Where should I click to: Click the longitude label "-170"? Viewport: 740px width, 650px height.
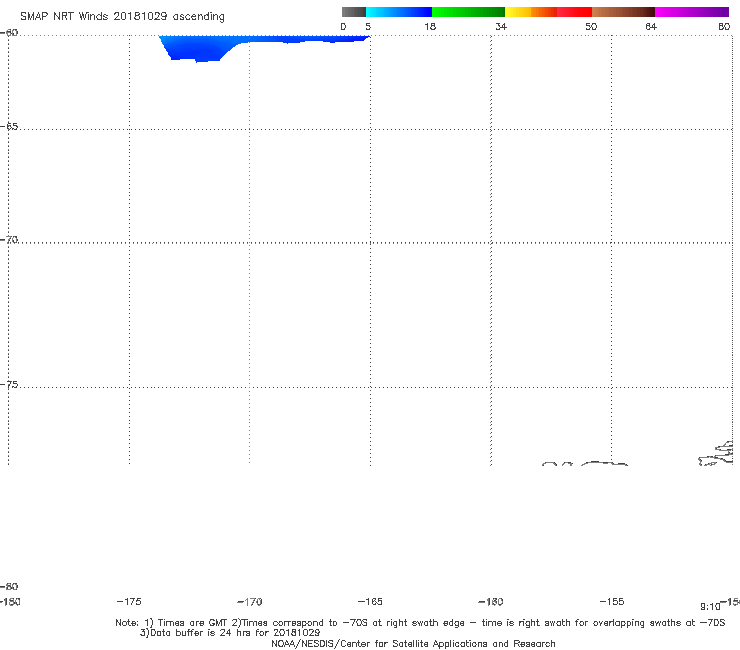(x=250, y=602)
